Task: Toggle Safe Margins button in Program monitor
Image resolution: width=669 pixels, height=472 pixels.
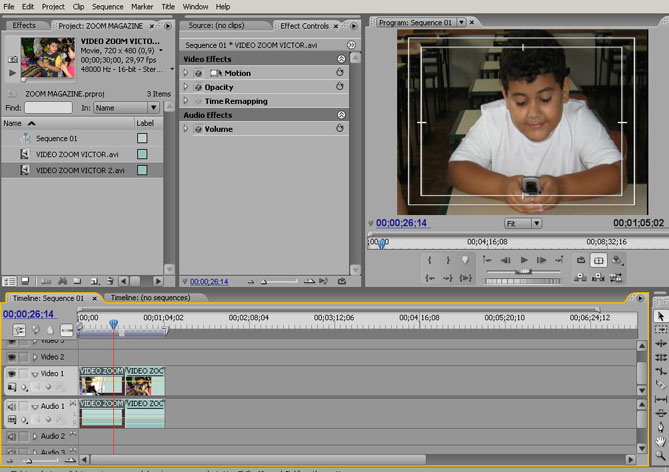Action: 598,260
